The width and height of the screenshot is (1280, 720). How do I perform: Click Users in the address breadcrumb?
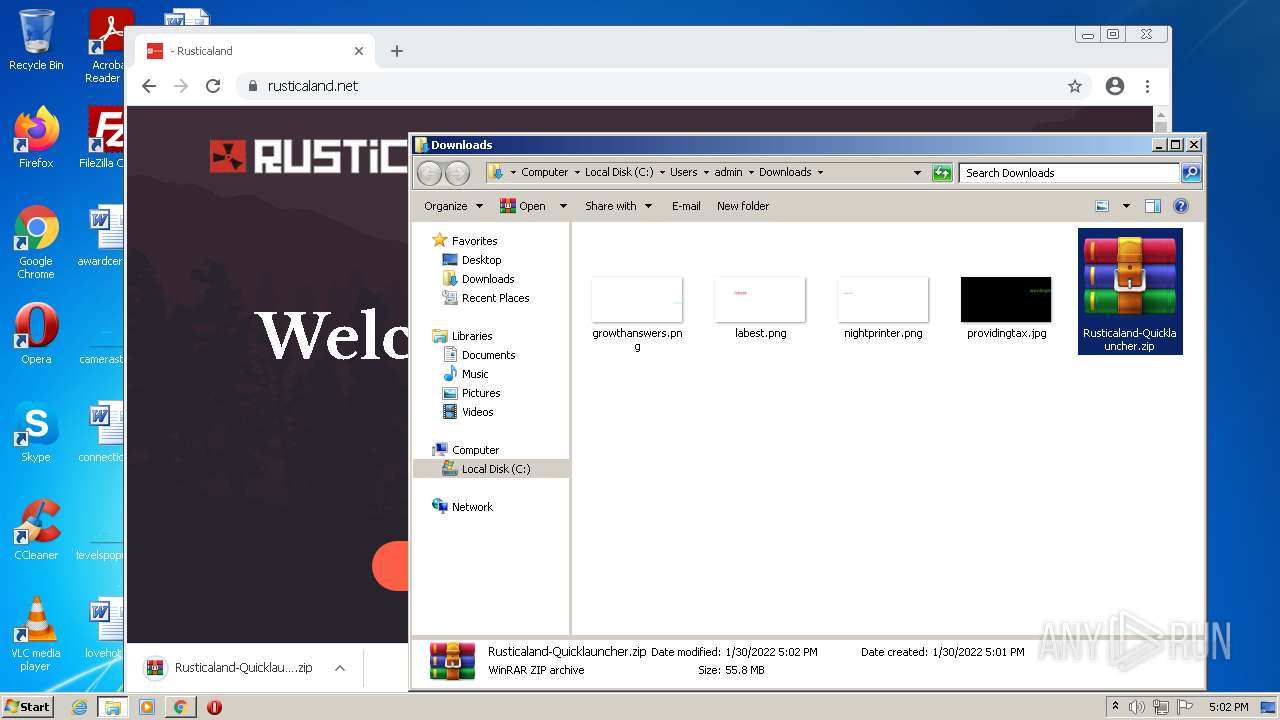pyautogui.click(x=684, y=172)
